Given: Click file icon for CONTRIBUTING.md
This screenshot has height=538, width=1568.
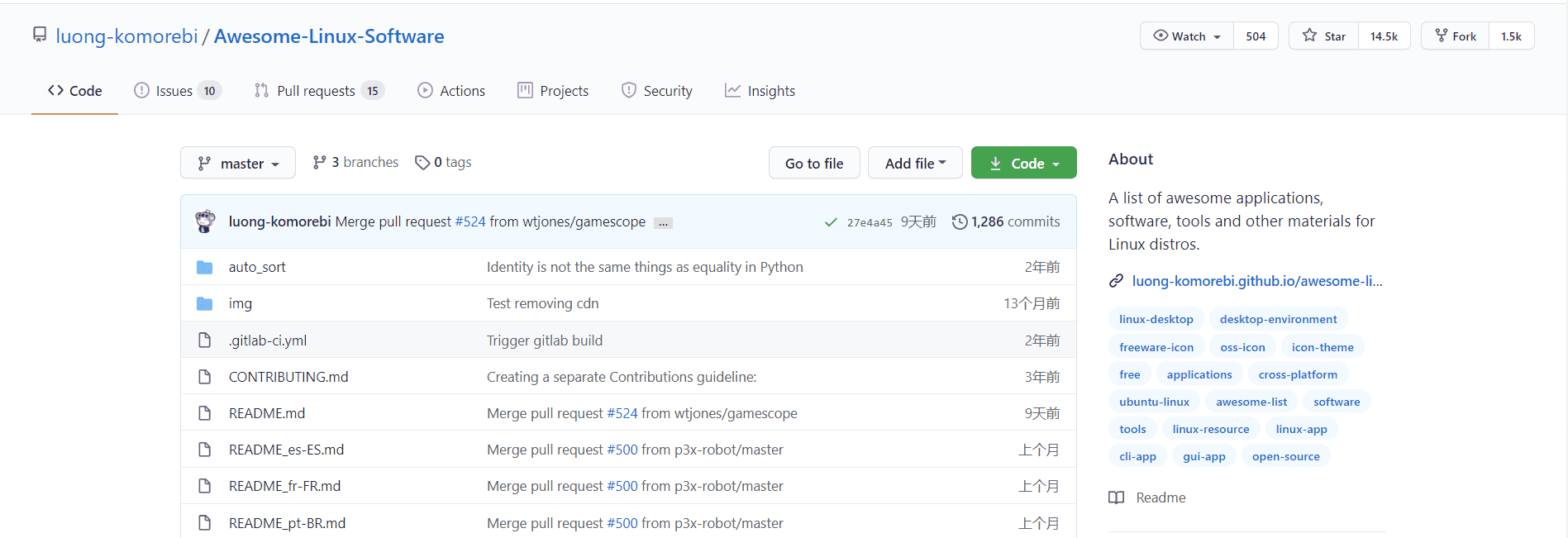Looking at the screenshot, I should pyautogui.click(x=205, y=376).
